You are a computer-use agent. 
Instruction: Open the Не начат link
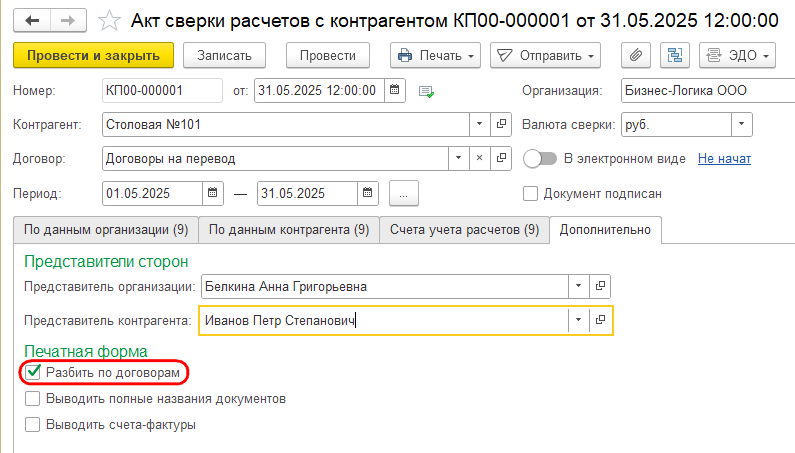point(724,159)
